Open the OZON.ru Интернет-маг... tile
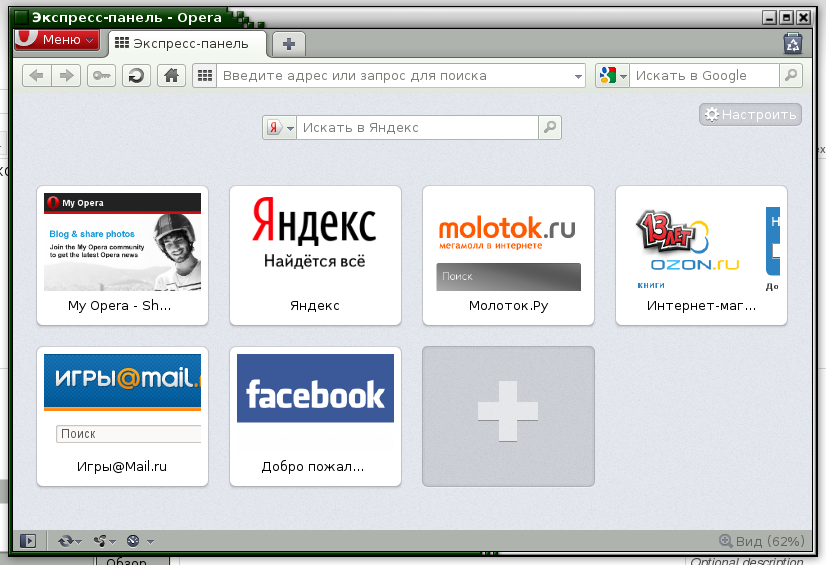Viewport: 826px width, 565px height. 701,255
